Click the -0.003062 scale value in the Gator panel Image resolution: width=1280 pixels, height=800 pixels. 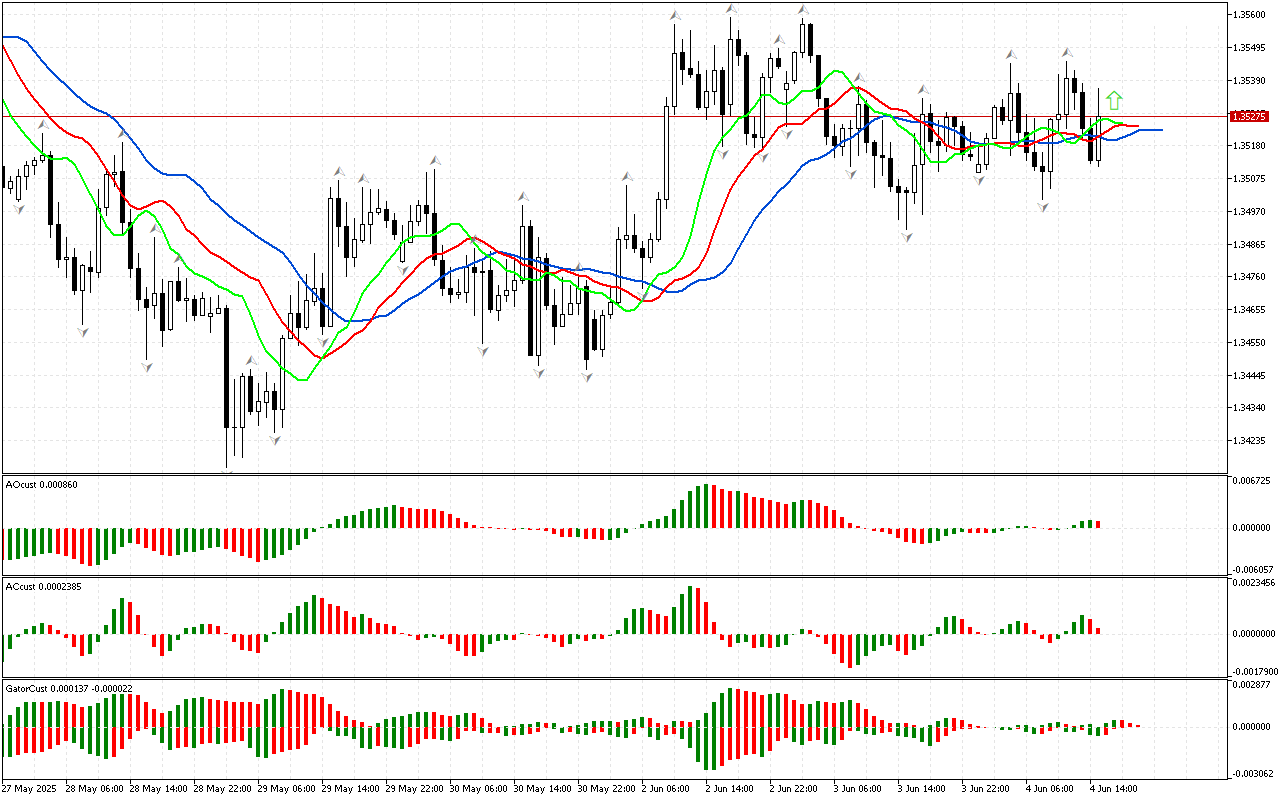pyautogui.click(x=1254, y=773)
